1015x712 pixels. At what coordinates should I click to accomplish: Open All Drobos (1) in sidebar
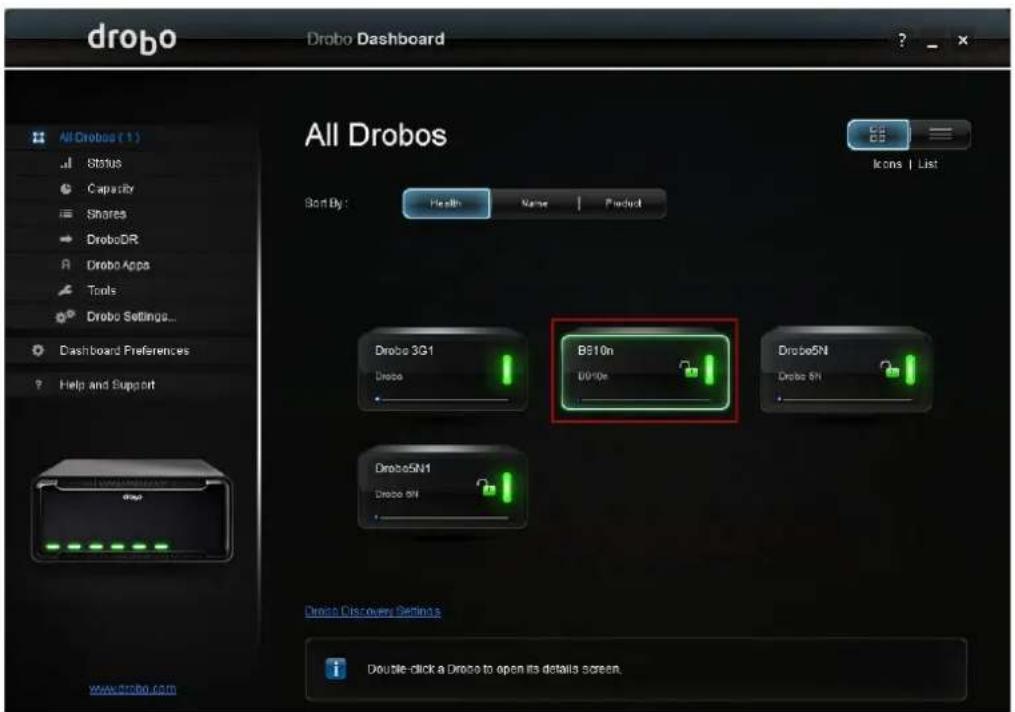tap(99, 137)
